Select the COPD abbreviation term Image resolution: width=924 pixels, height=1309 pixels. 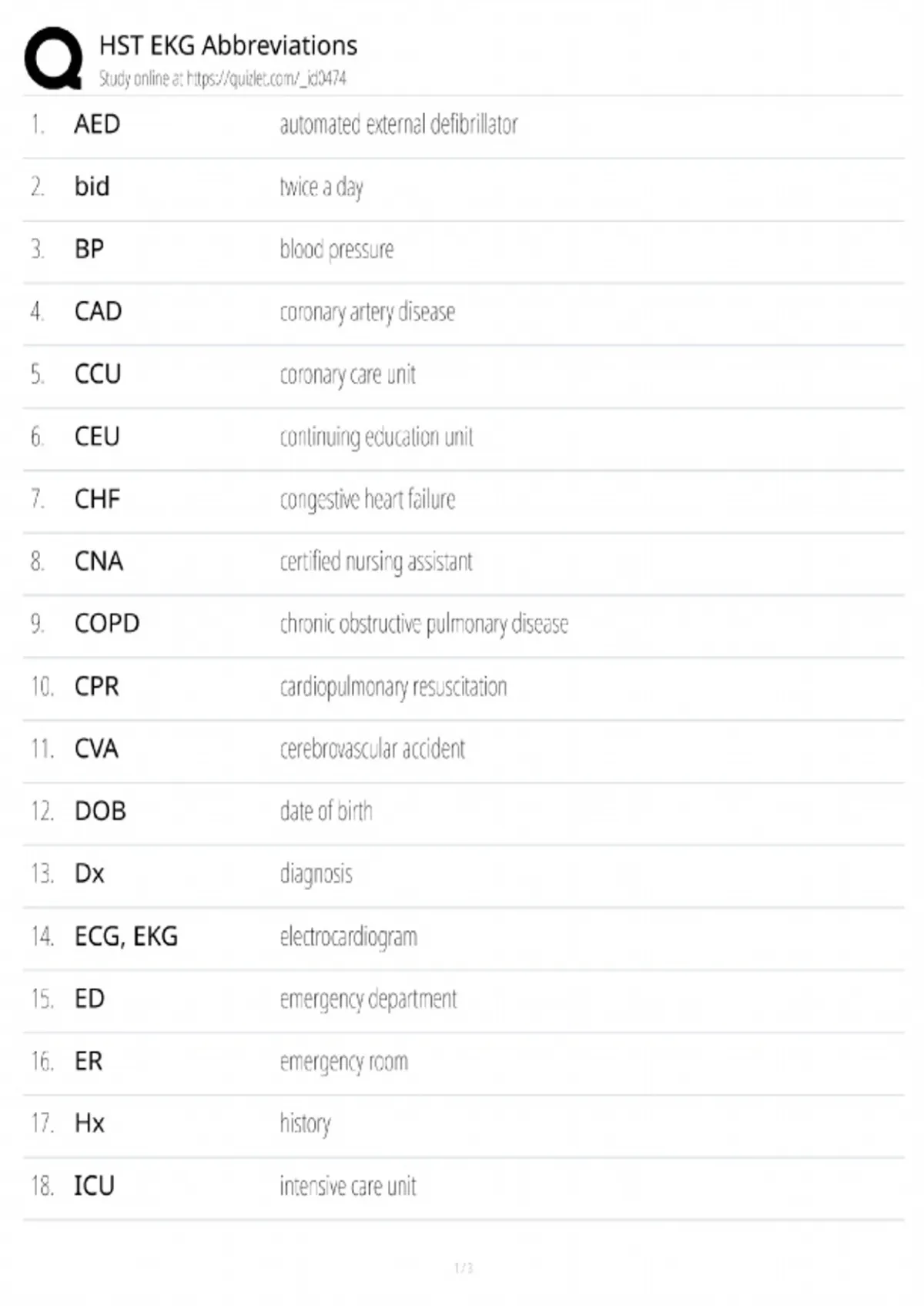107,624
